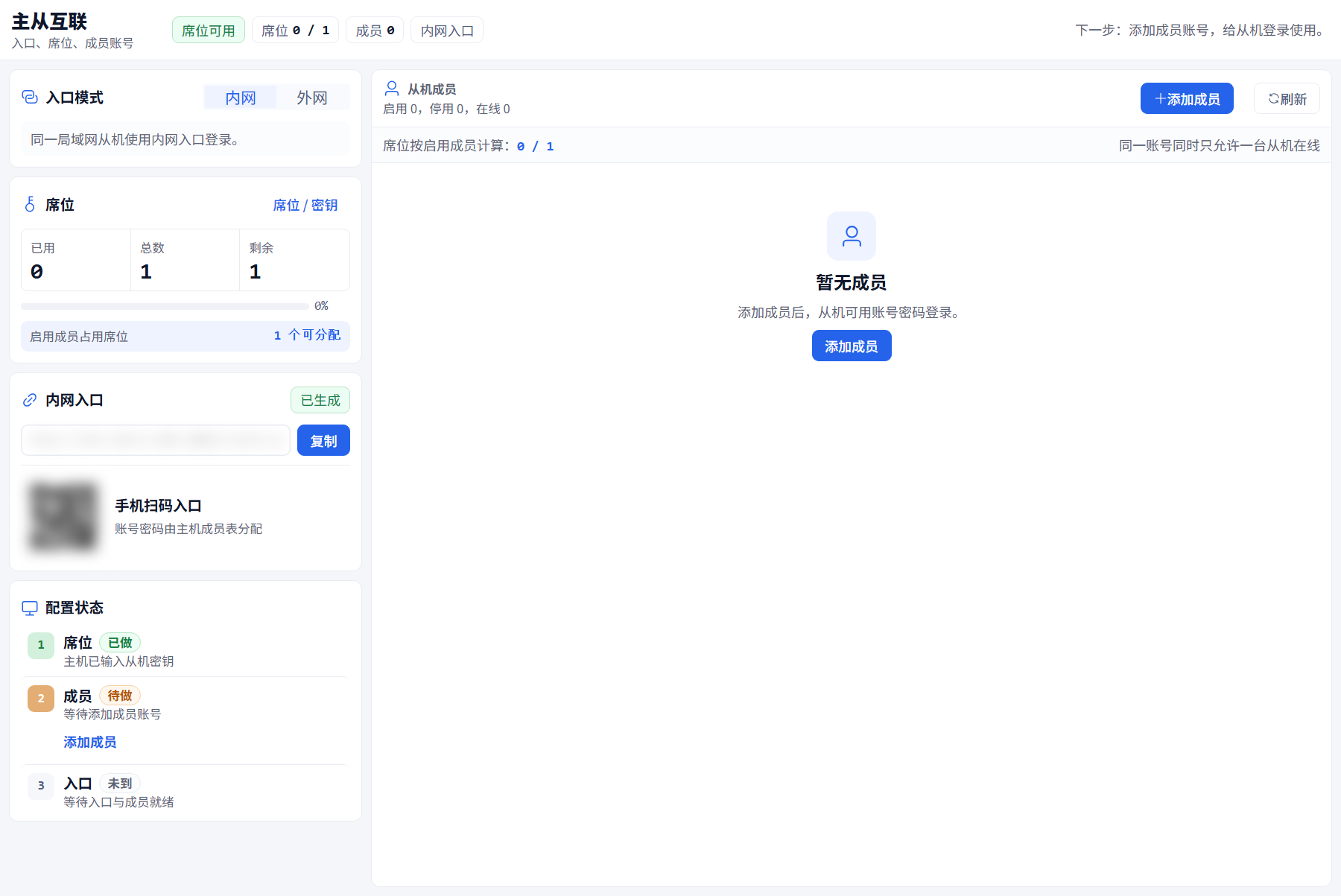
Task: Click the blurred intranet entry URL field
Action: coord(156,440)
